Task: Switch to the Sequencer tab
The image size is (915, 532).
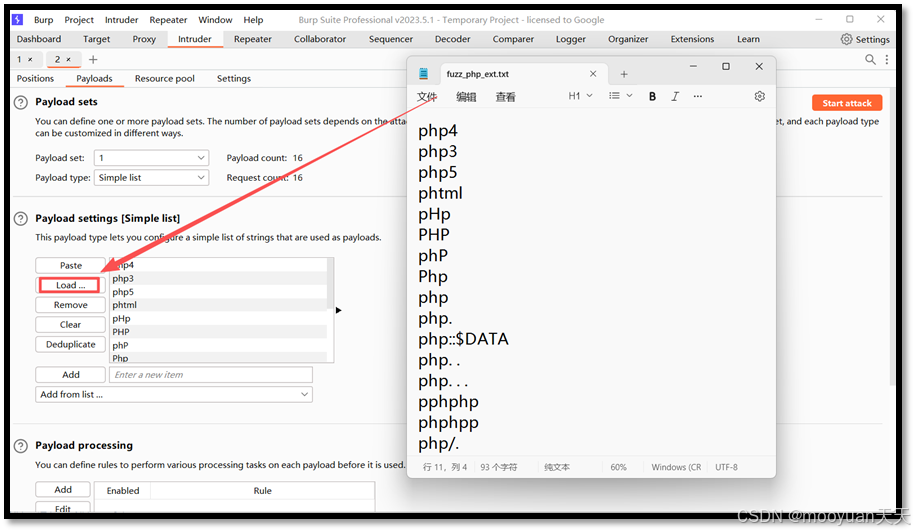Action: tap(391, 39)
